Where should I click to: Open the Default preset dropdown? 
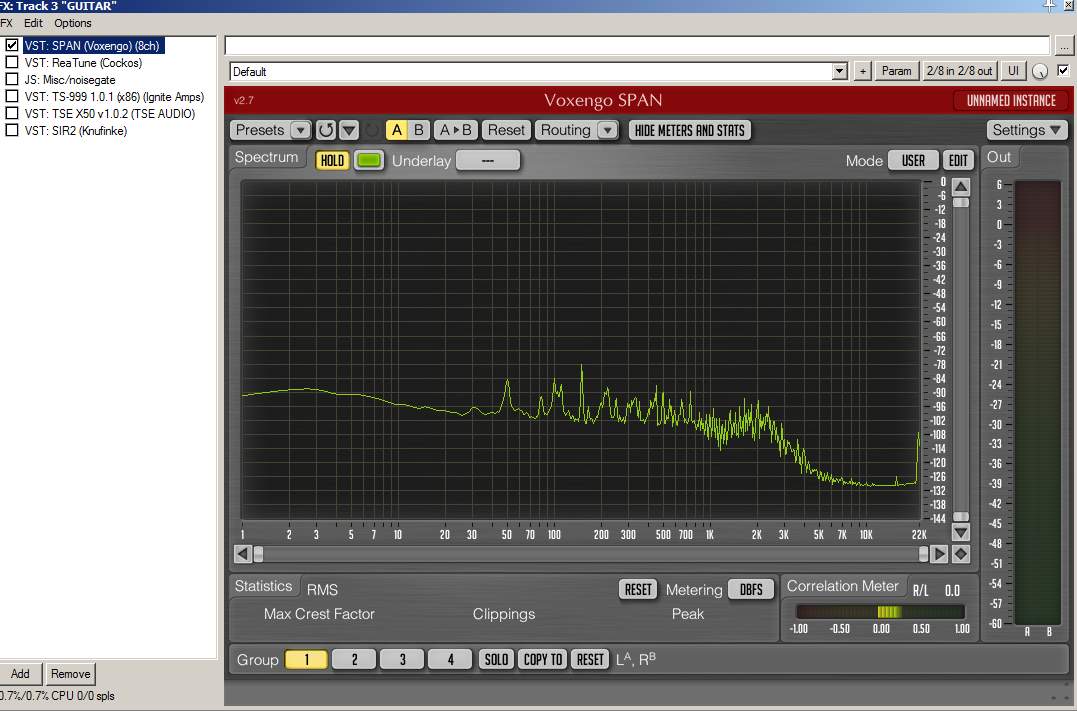(x=839, y=71)
